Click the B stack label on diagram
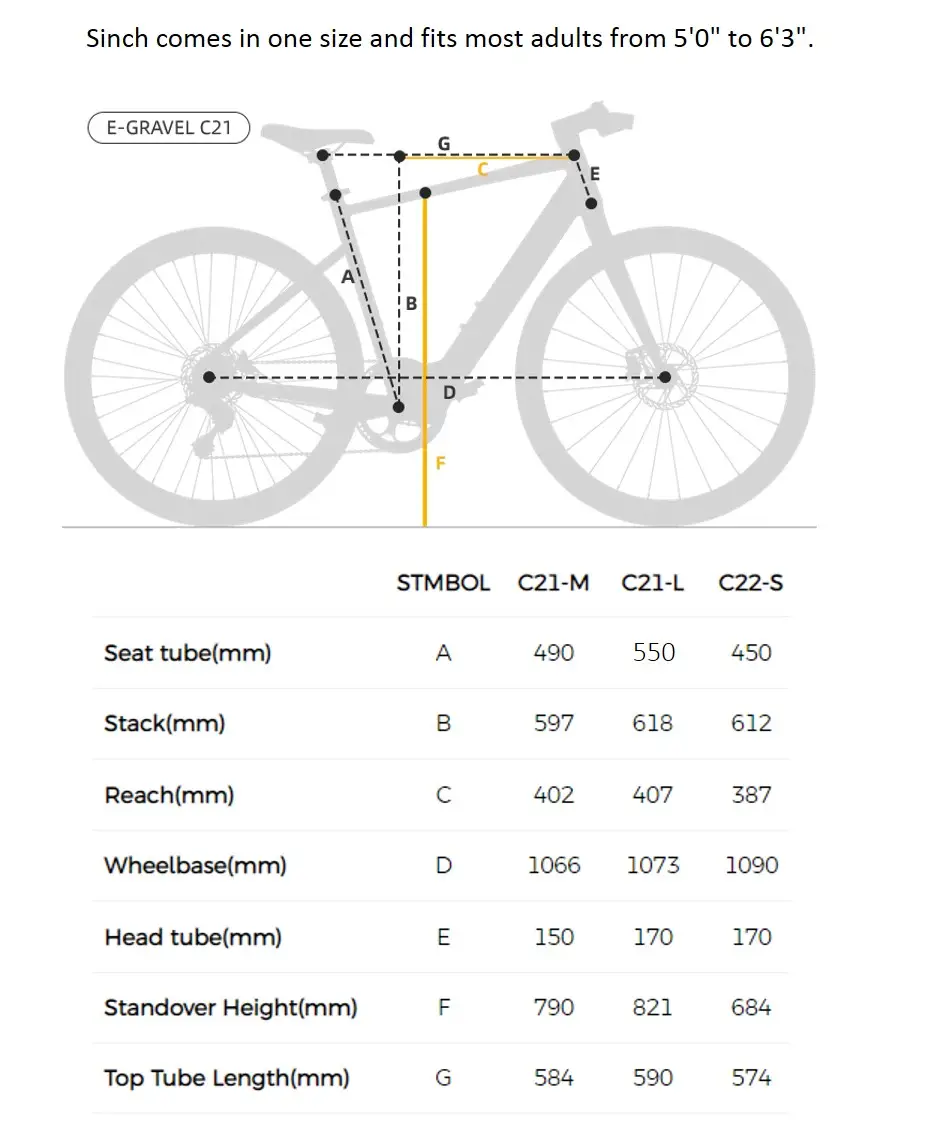Image resolution: width=929 pixels, height=1126 pixels. [x=411, y=304]
